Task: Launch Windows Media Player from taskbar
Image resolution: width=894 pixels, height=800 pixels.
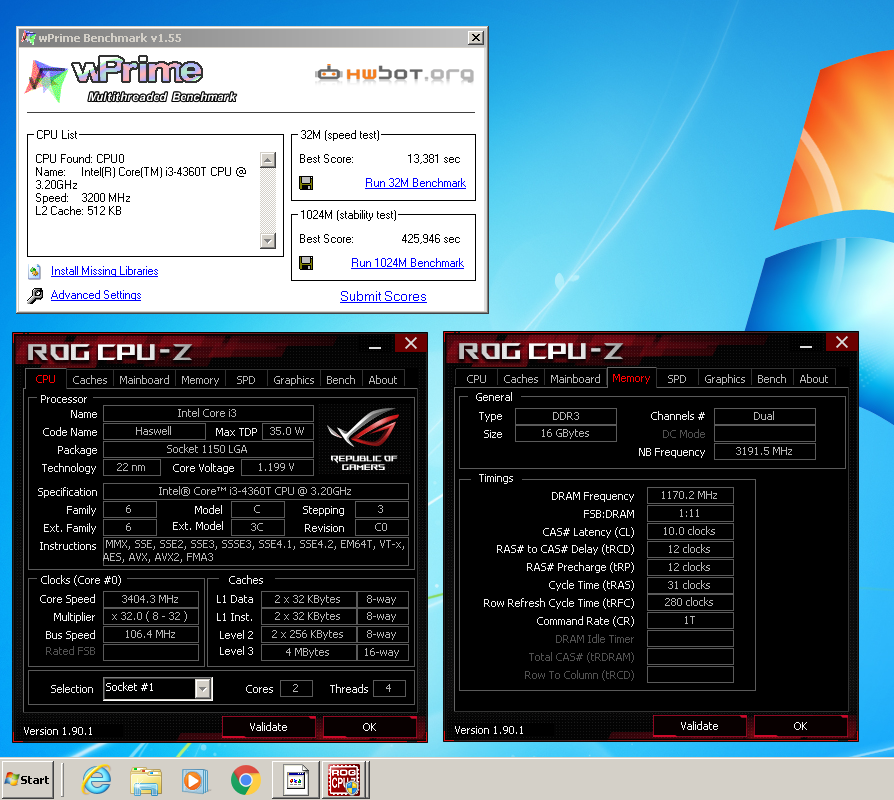Action: 194,779
